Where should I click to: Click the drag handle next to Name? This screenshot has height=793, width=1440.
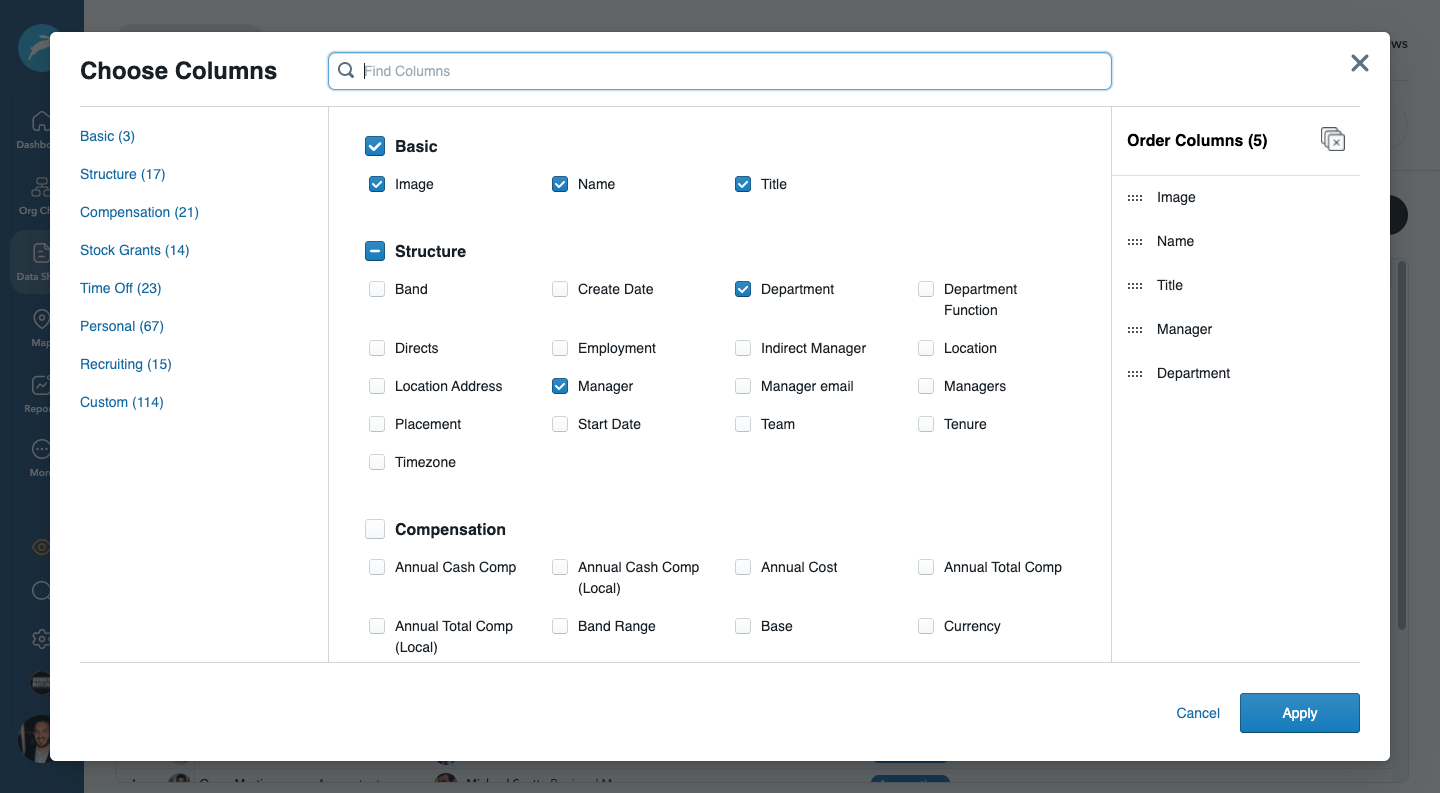(1135, 242)
